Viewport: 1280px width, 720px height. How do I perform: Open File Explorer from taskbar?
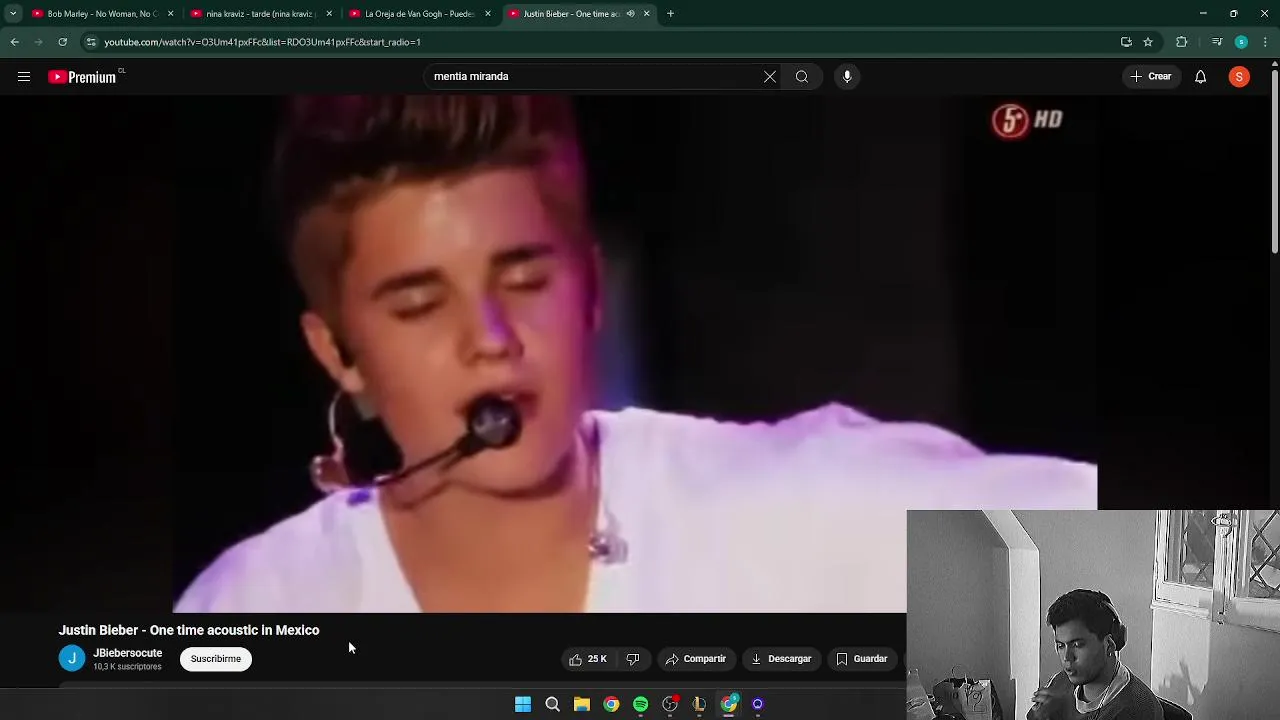(582, 704)
